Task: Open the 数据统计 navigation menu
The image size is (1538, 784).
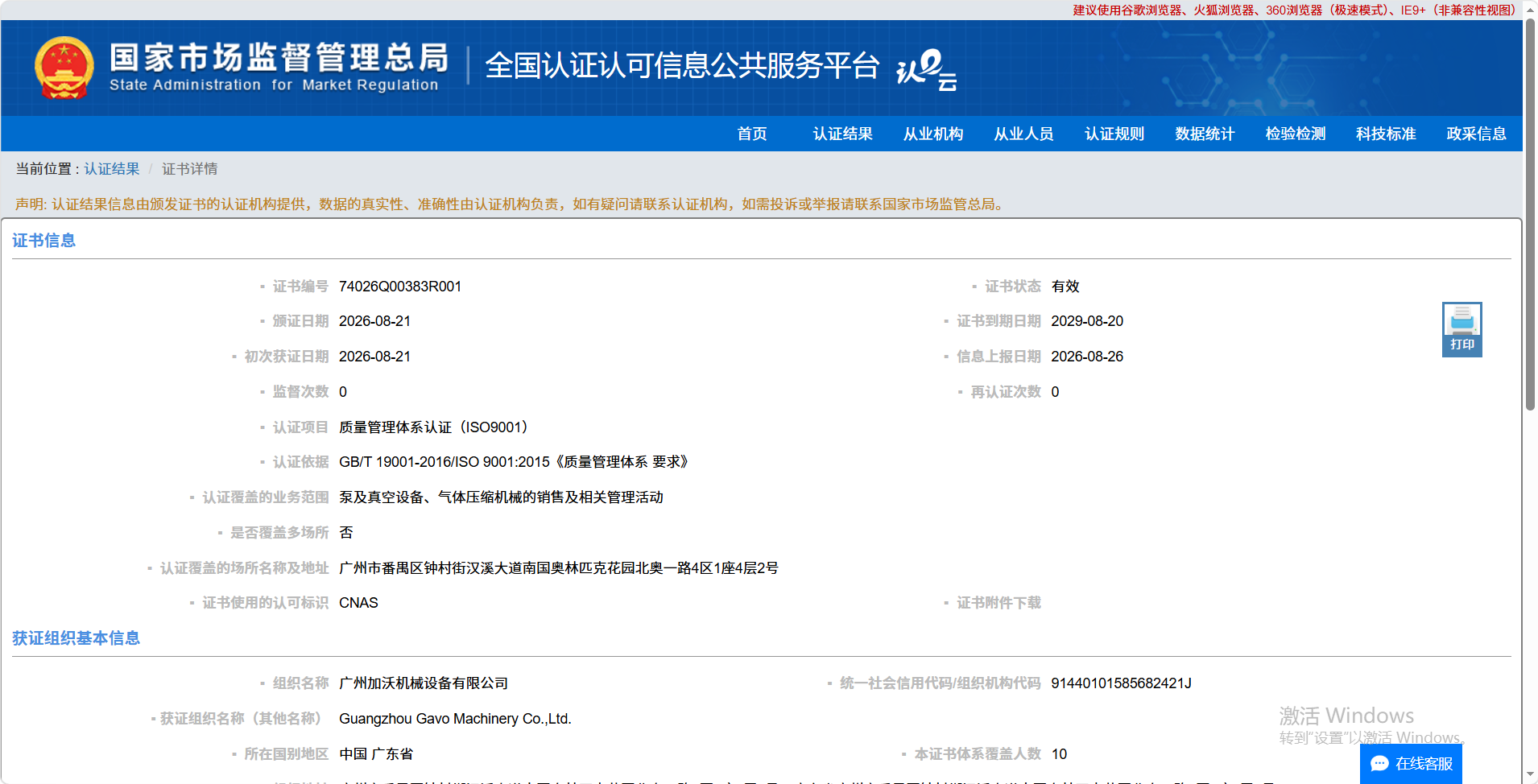Action: coord(1205,134)
